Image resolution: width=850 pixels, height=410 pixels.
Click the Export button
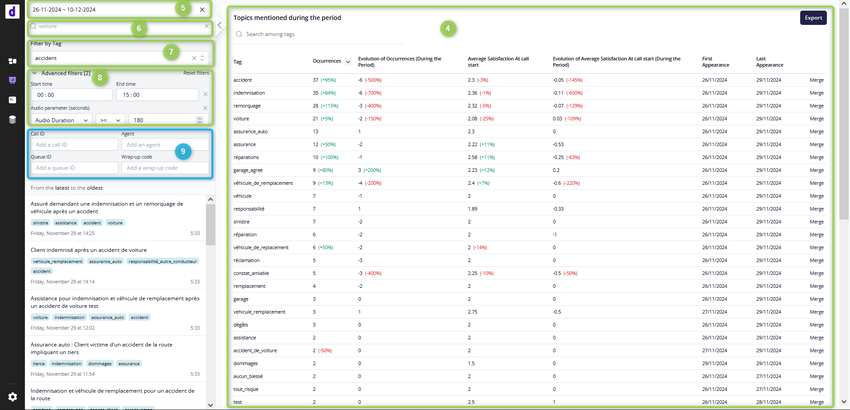(813, 18)
